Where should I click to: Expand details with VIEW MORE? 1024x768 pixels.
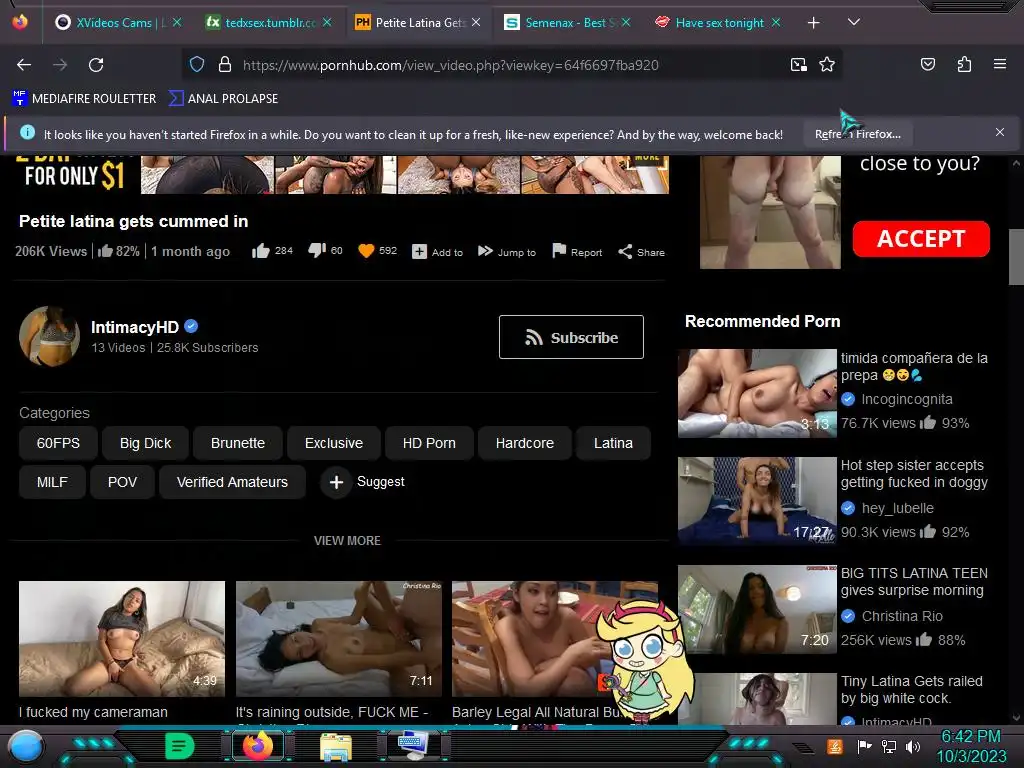[x=347, y=541]
